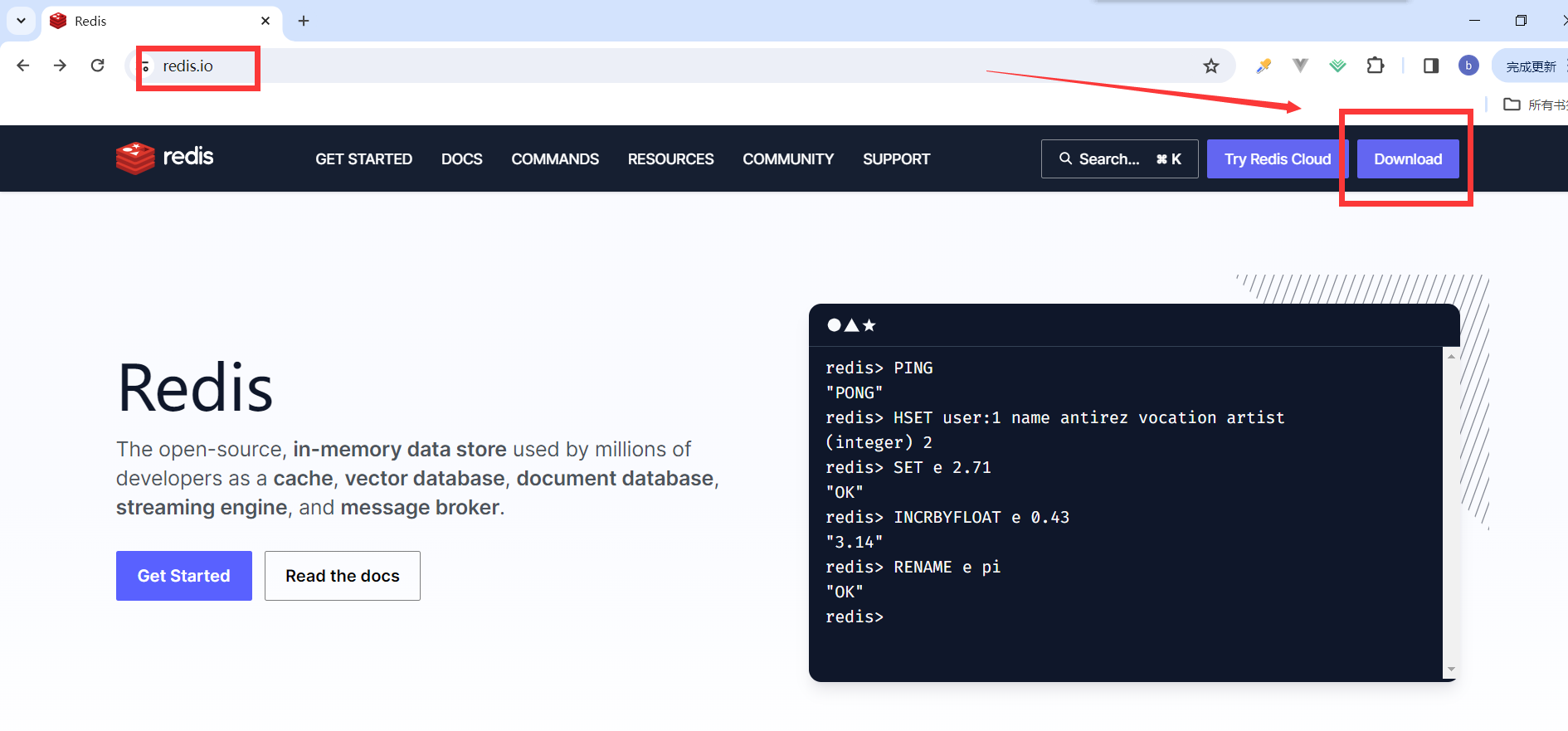The height and width of the screenshot is (731, 1568).
Task: Toggle the browser side panel
Action: click(1431, 66)
